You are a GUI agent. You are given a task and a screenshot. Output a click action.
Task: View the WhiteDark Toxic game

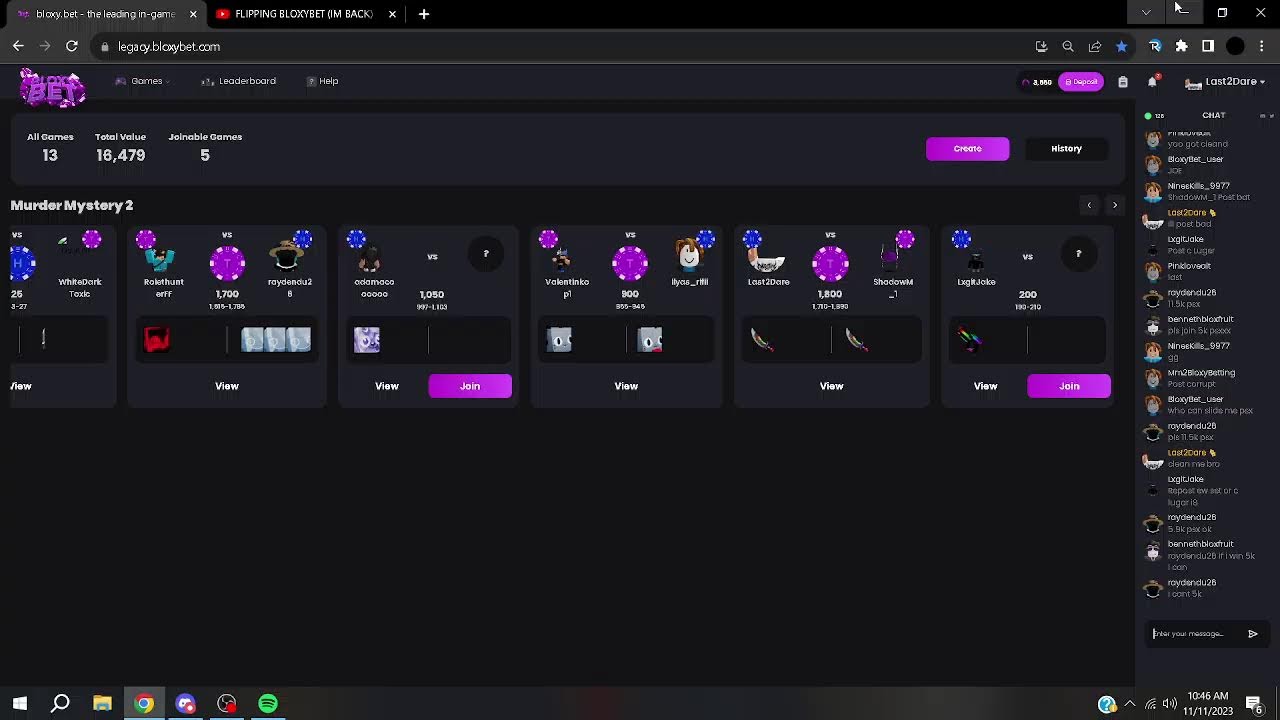(21, 386)
